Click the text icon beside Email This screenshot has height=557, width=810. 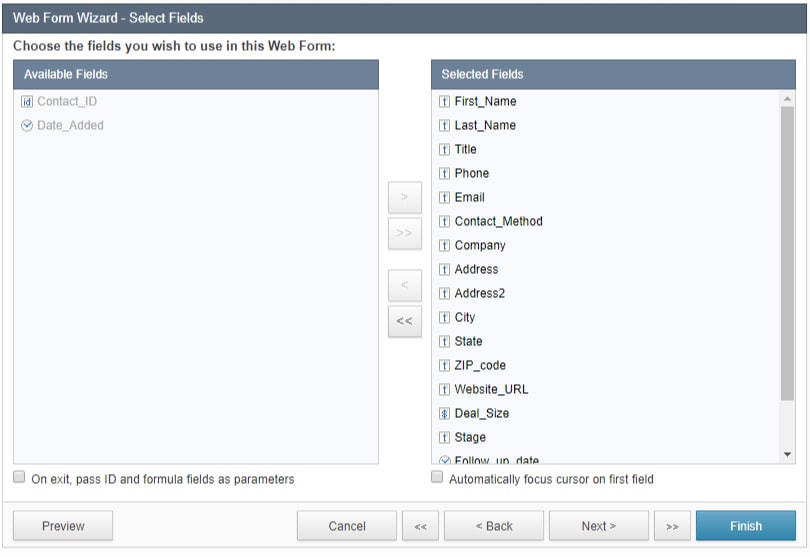click(x=445, y=198)
